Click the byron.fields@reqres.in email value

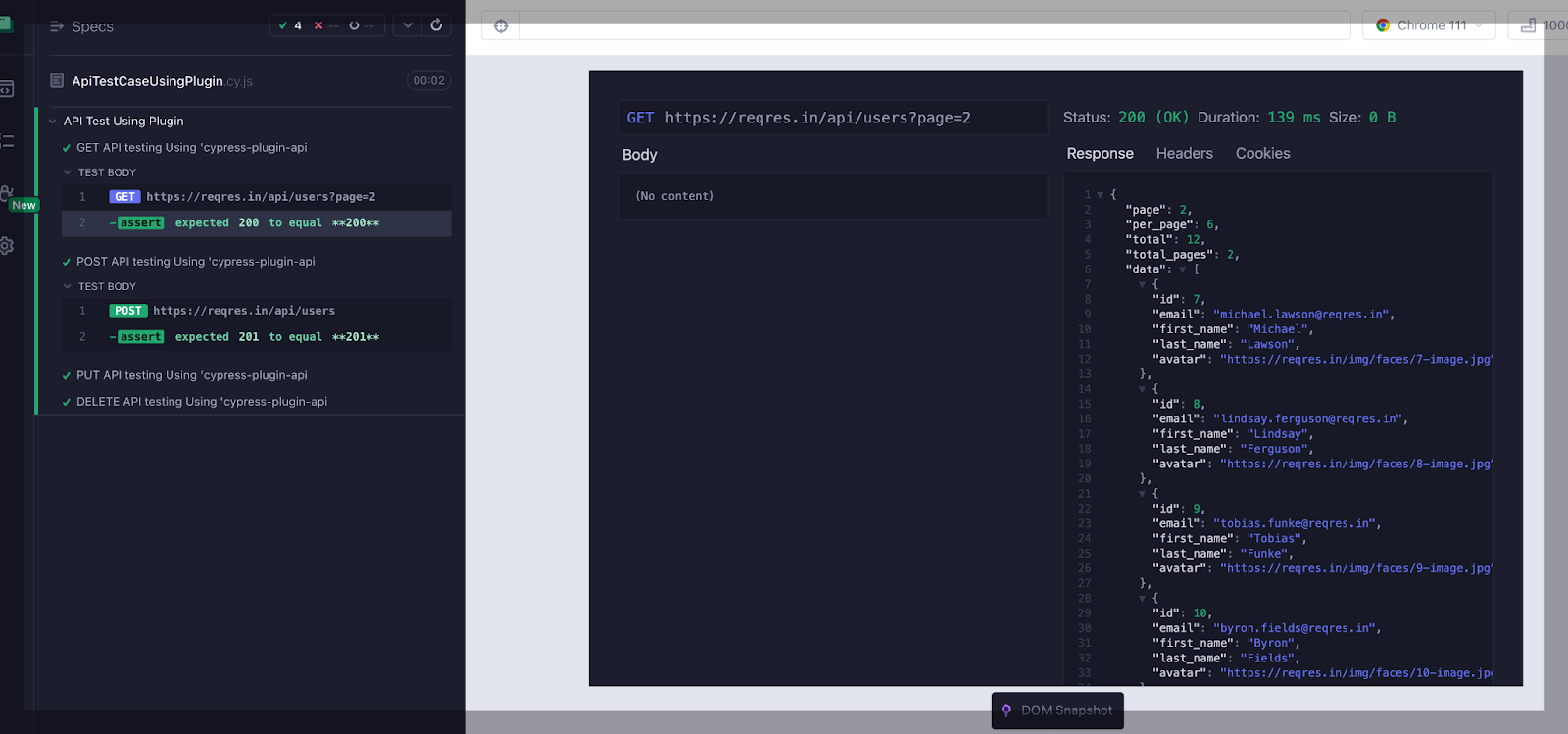pyautogui.click(x=1294, y=628)
